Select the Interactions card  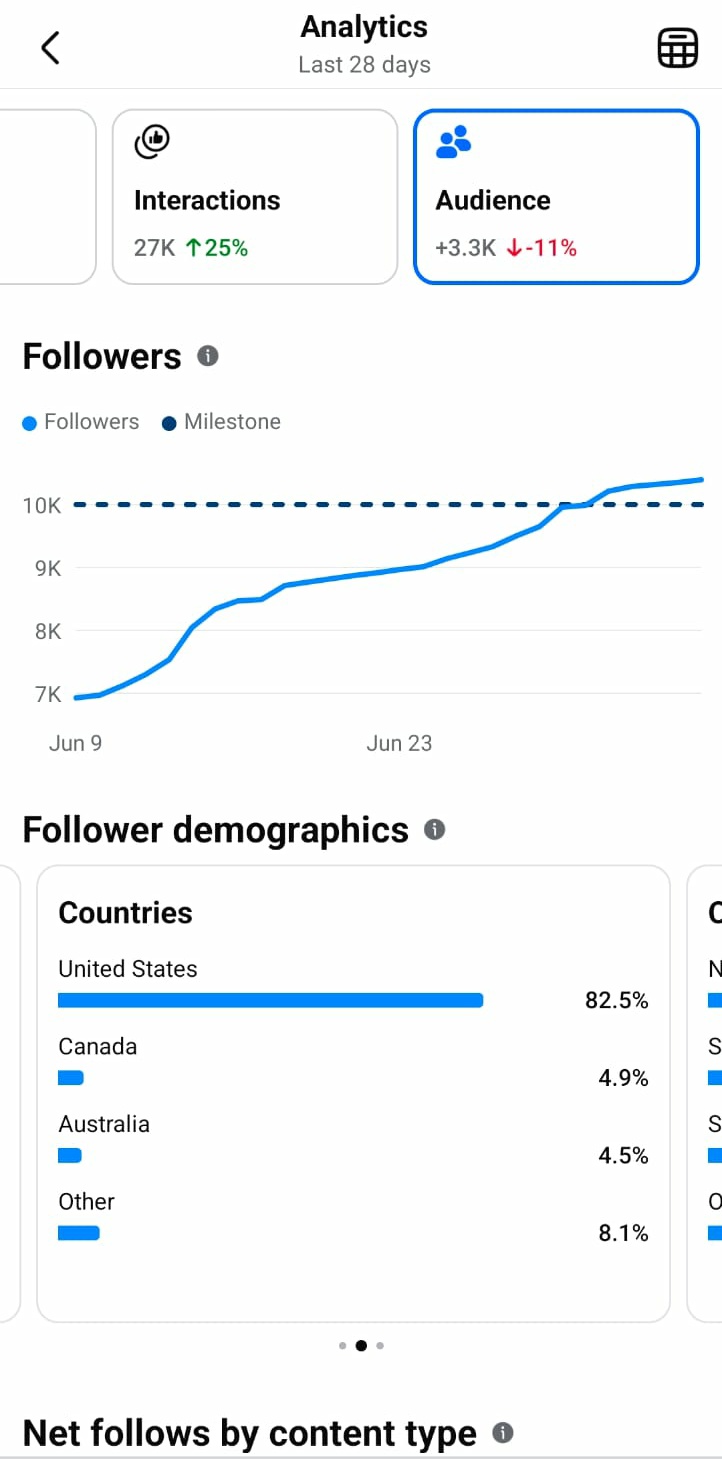254,197
